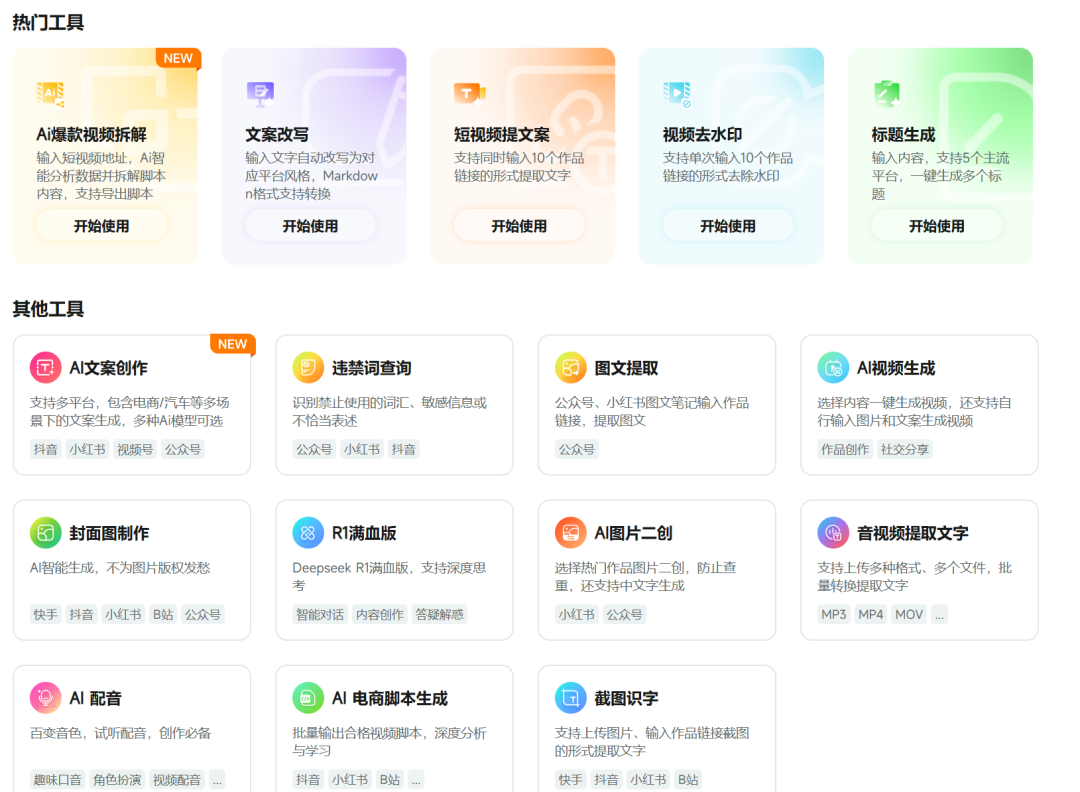Open the 图文提取 tool icon
This screenshot has width=1080, height=792.
pyautogui.click(x=572, y=367)
